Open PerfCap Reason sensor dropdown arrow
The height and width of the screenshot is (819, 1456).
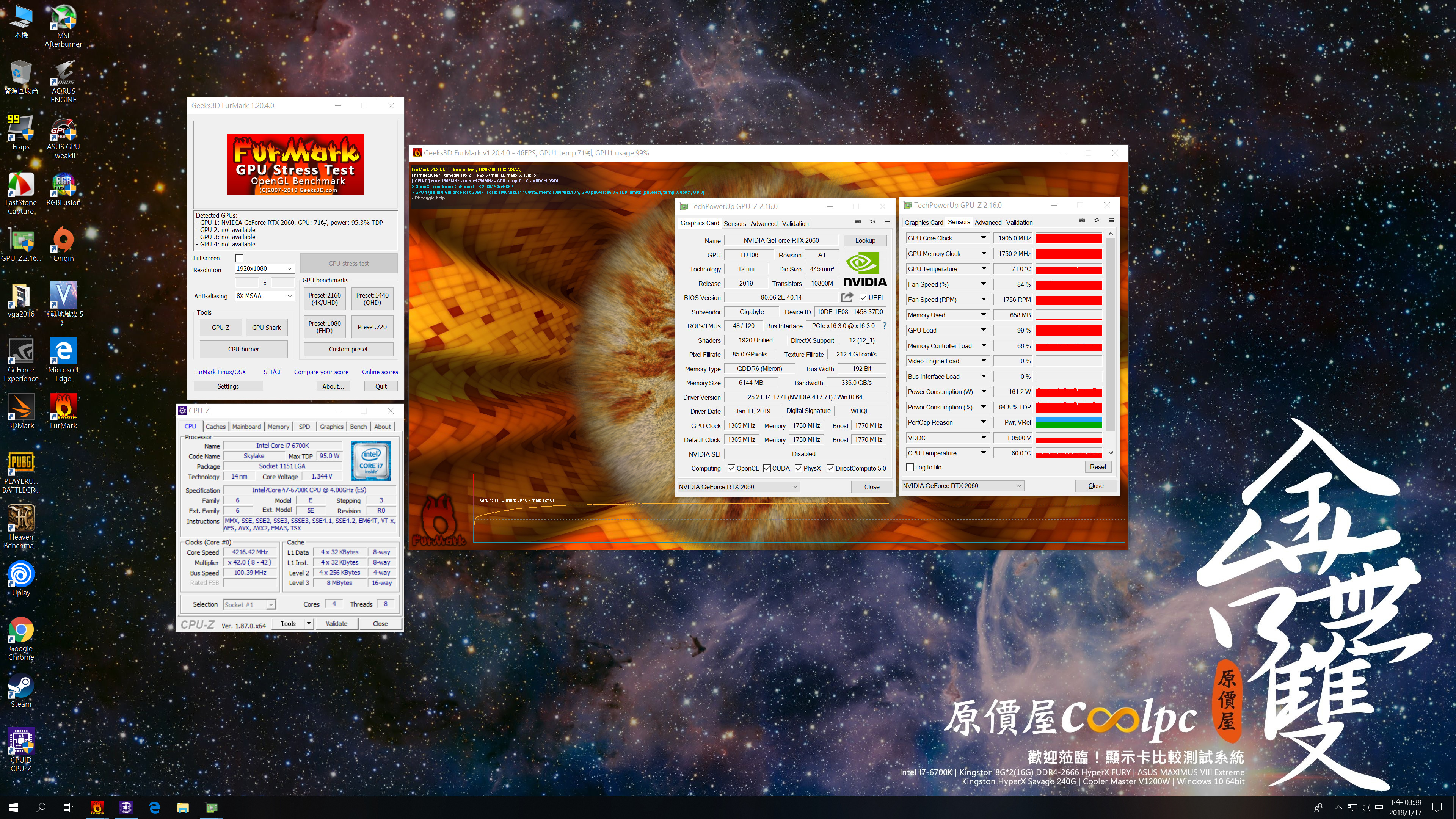[984, 422]
